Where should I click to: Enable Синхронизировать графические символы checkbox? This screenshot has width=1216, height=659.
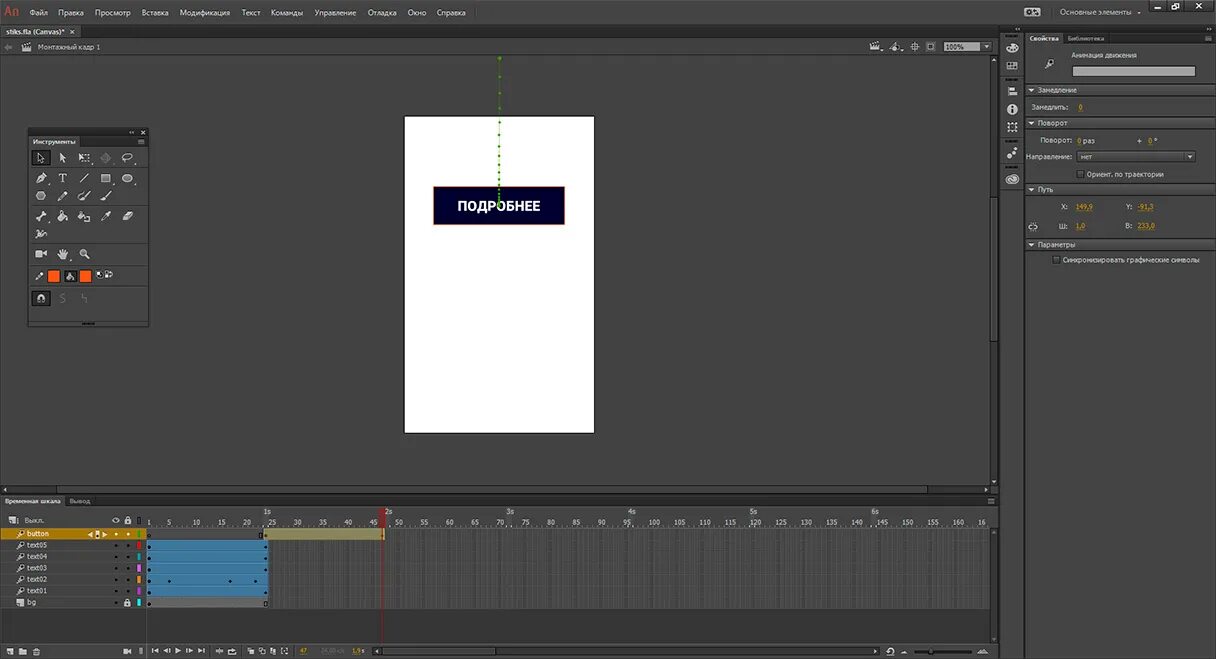click(1056, 260)
